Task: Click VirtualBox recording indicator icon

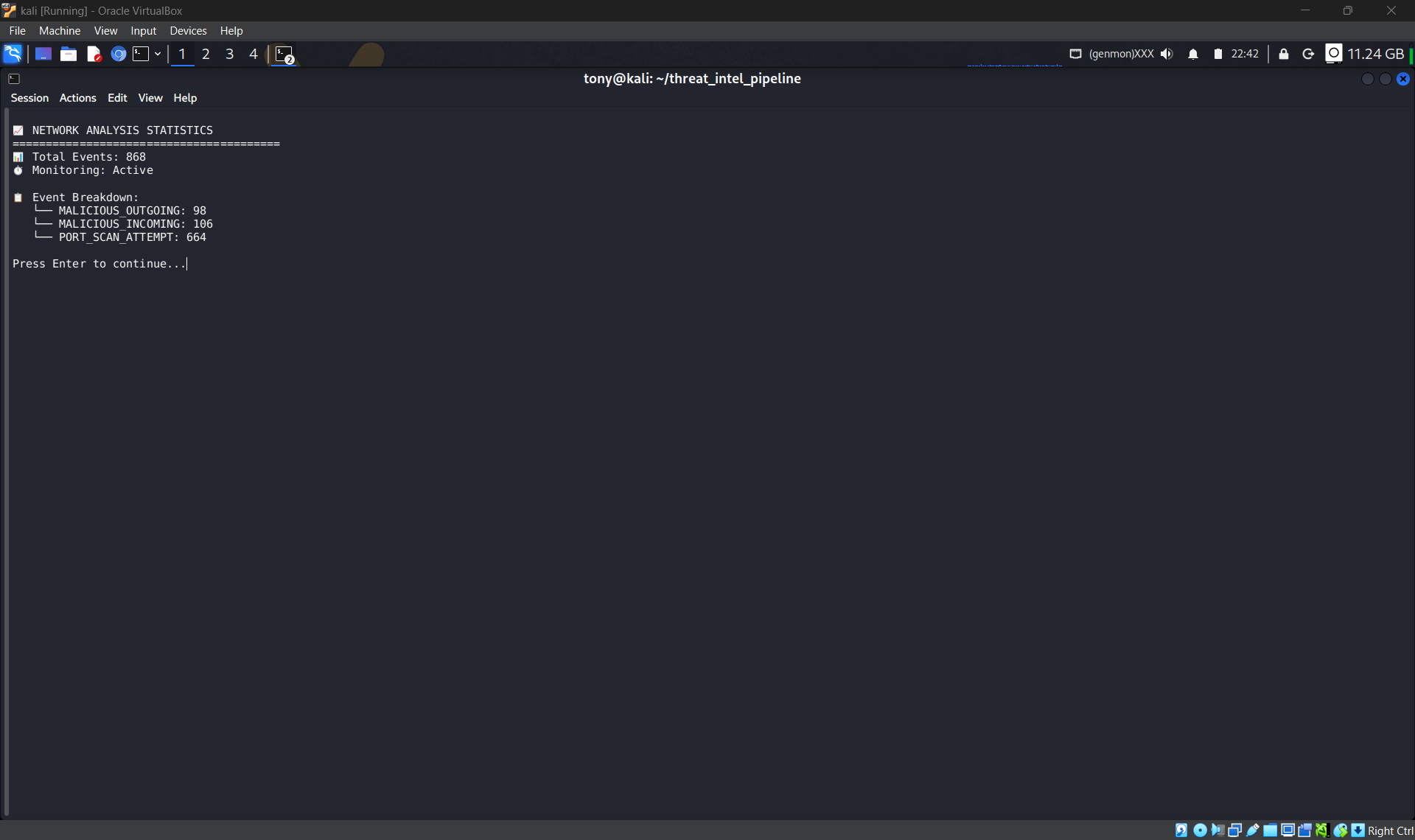Action: (1304, 830)
